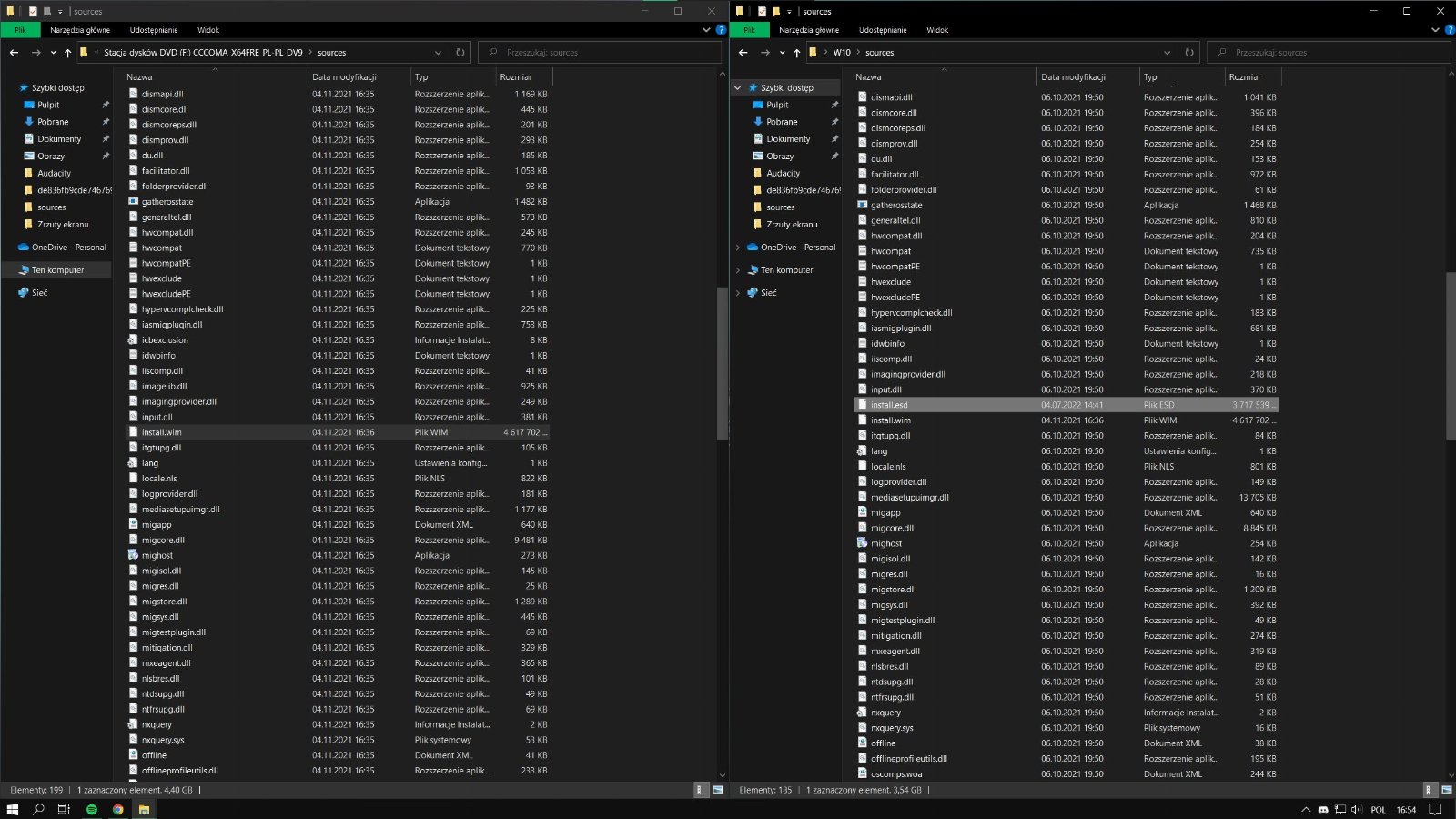Go up one level in right W10 window

pyautogui.click(x=796, y=53)
